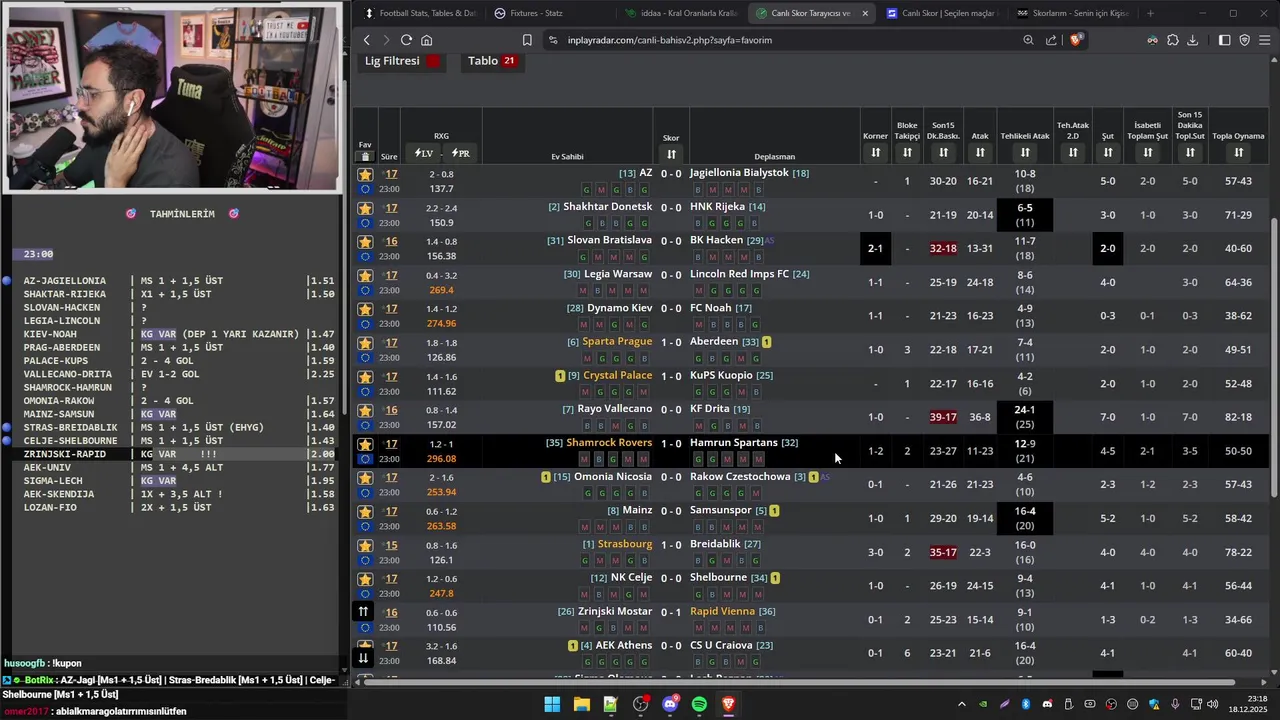1280x720 pixels.
Task: Switch to Skorlarım browser tab
Action: 1072,13
